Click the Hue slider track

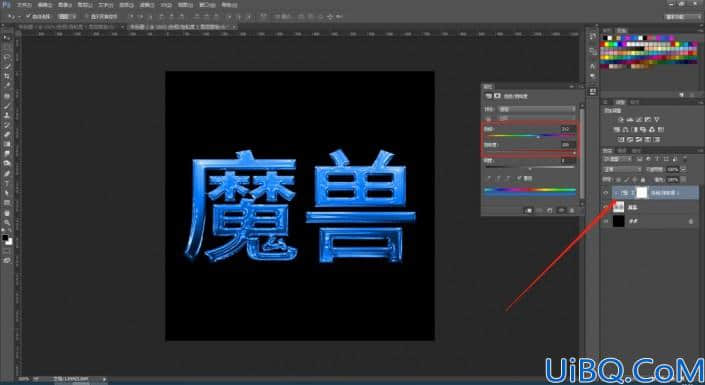pyautogui.click(x=531, y=135)
